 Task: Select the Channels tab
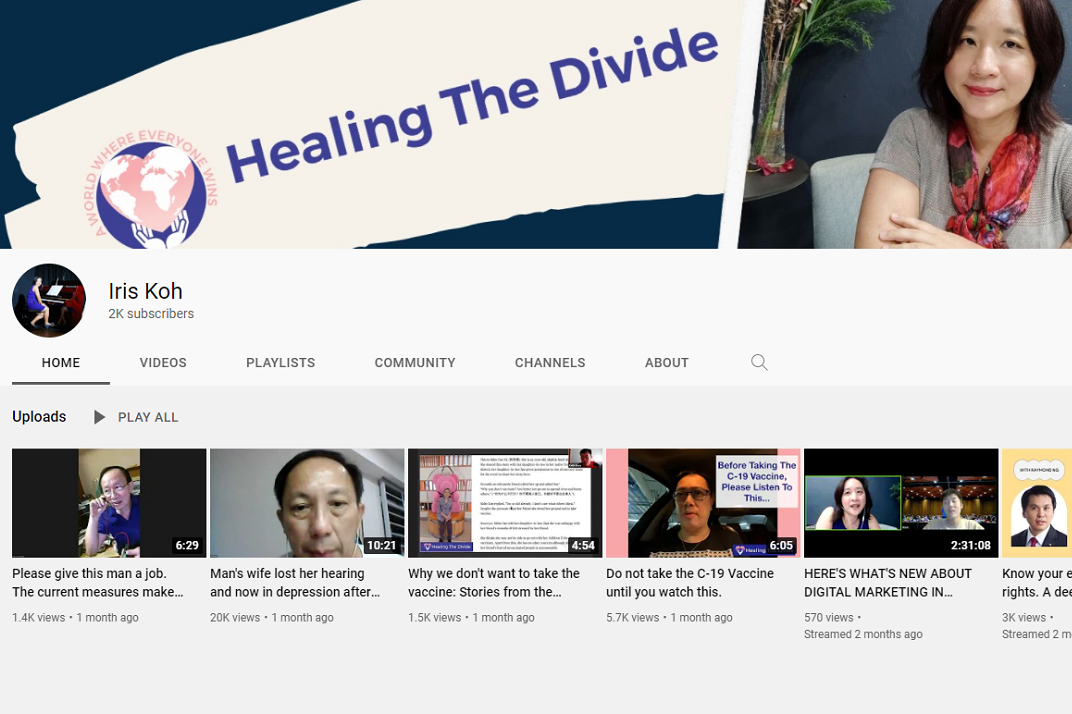[x=550, y=362]
